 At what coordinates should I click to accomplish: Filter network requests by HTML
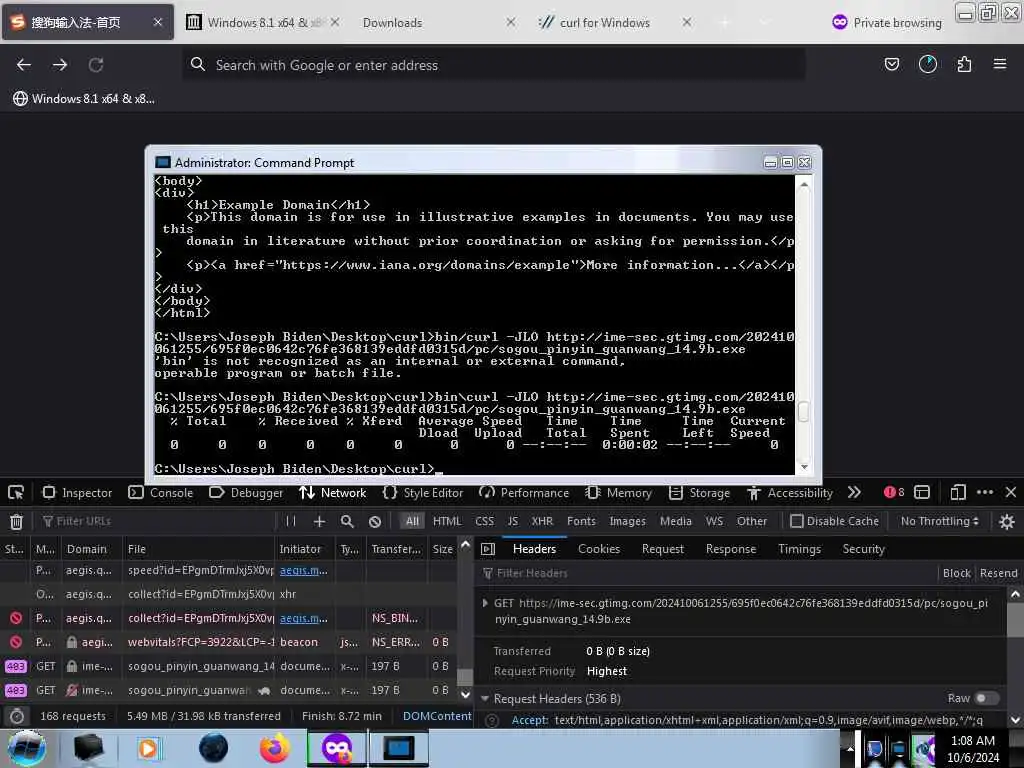(x=447, y=521)
